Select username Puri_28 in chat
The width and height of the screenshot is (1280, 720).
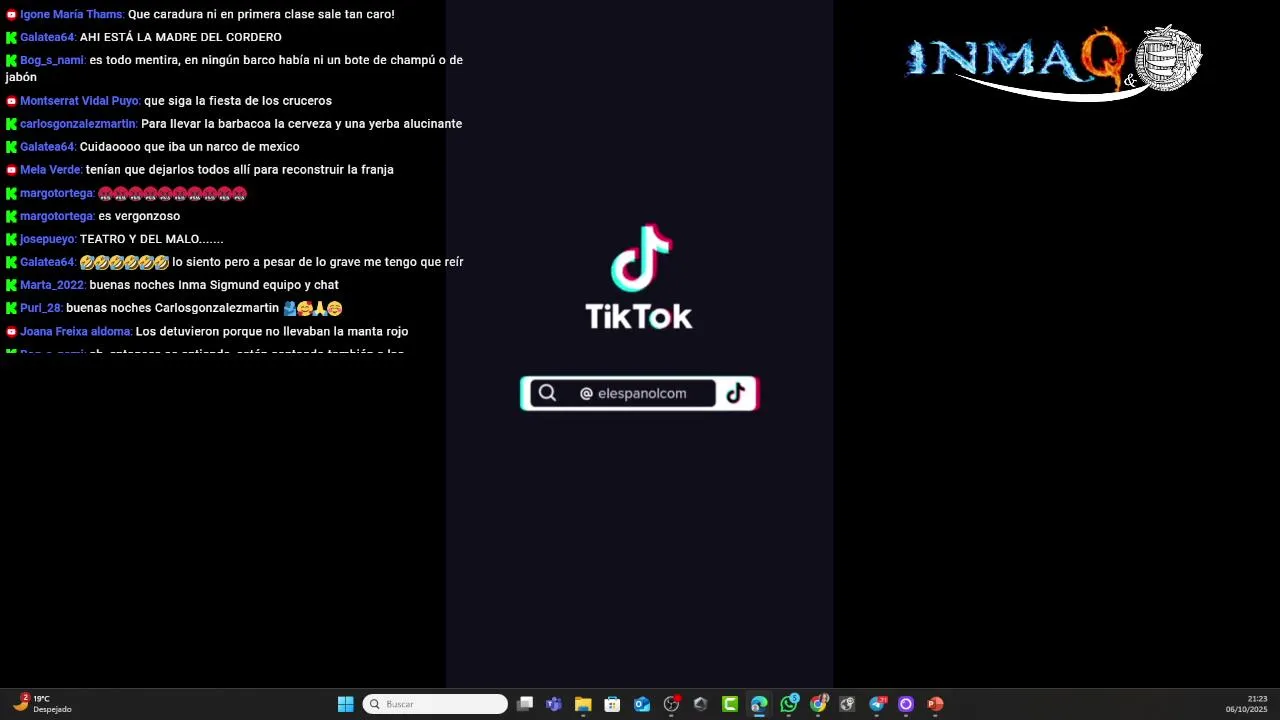pos(41,308)
